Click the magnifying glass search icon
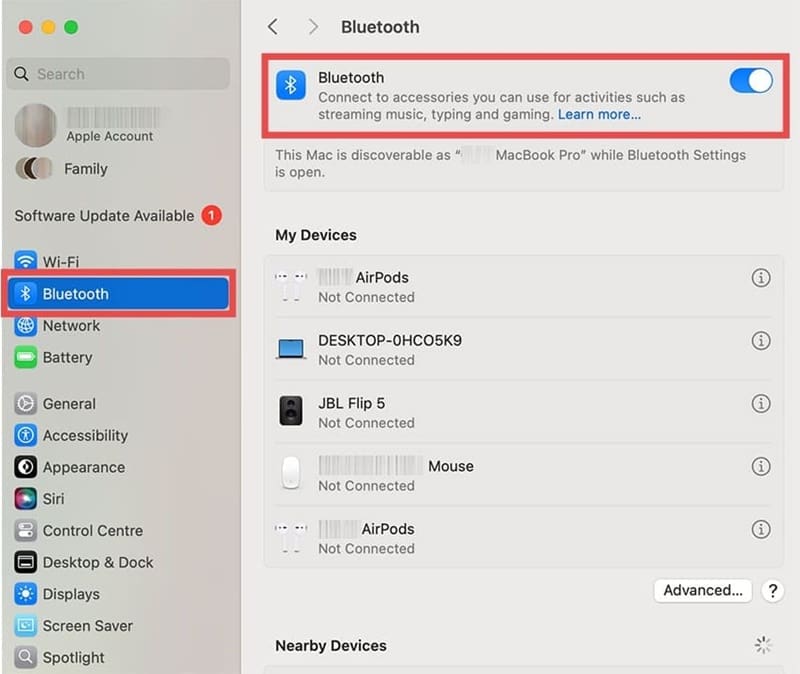This screenshot has height=674, width=800. 21,74
